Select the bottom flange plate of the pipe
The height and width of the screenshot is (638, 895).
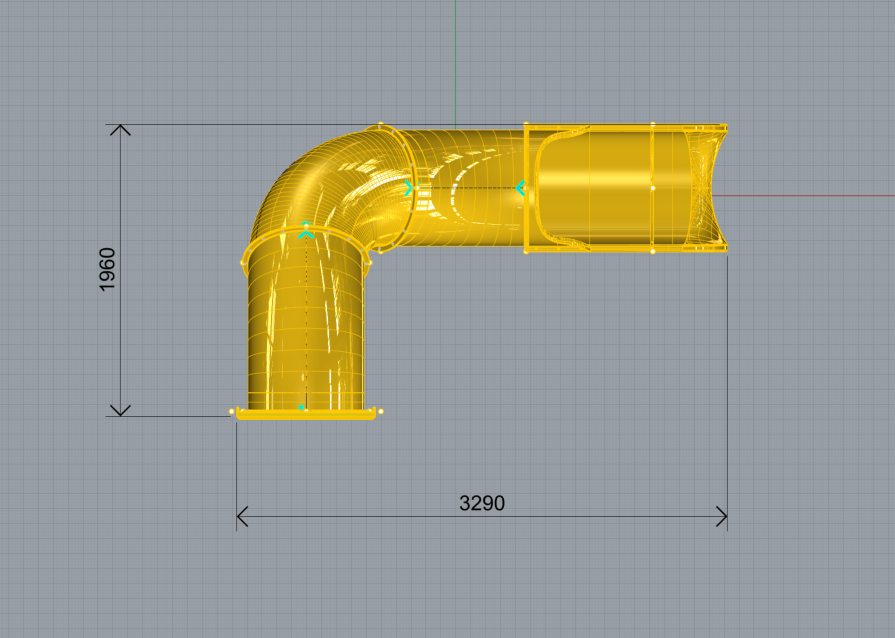click(x=306, y=414)
